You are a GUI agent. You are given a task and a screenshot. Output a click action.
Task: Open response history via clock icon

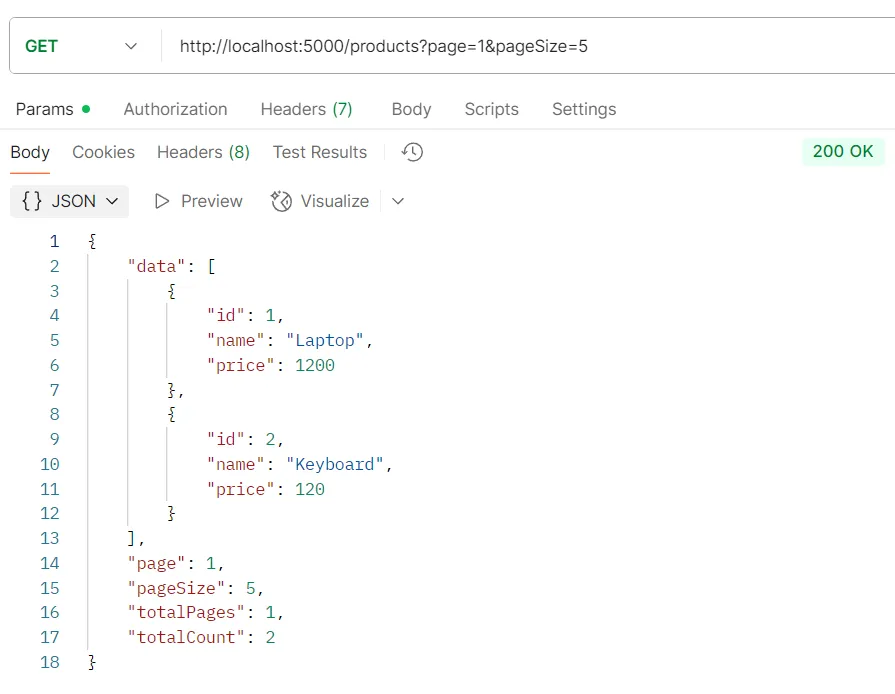coord(411,151)
